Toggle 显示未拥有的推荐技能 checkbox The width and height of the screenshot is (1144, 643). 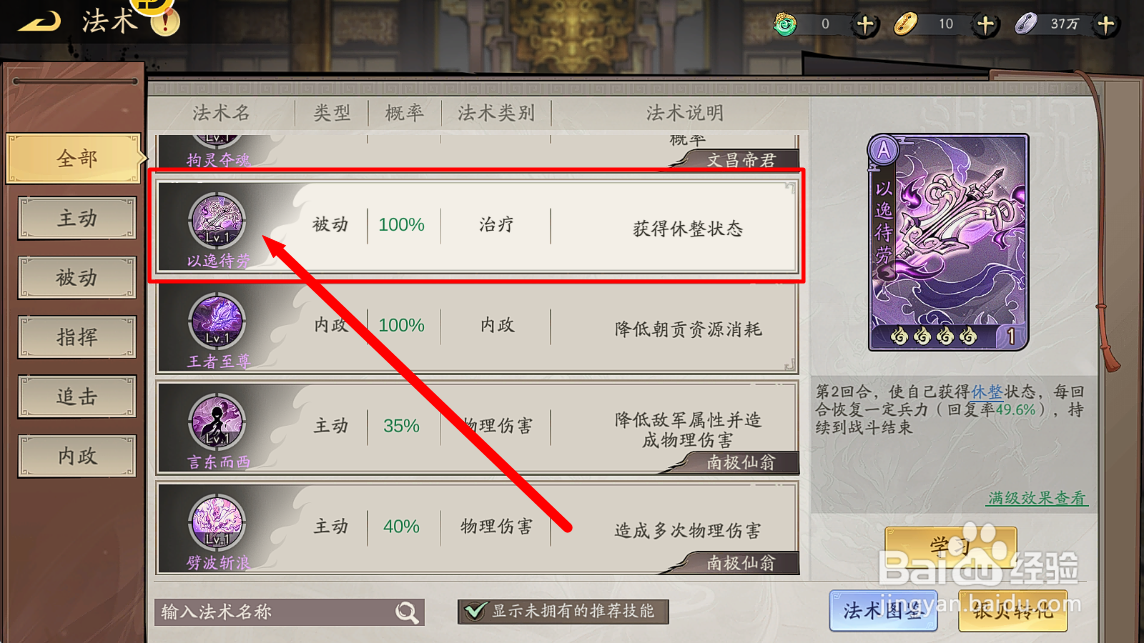pyautogui.click(x=476, y=611)
